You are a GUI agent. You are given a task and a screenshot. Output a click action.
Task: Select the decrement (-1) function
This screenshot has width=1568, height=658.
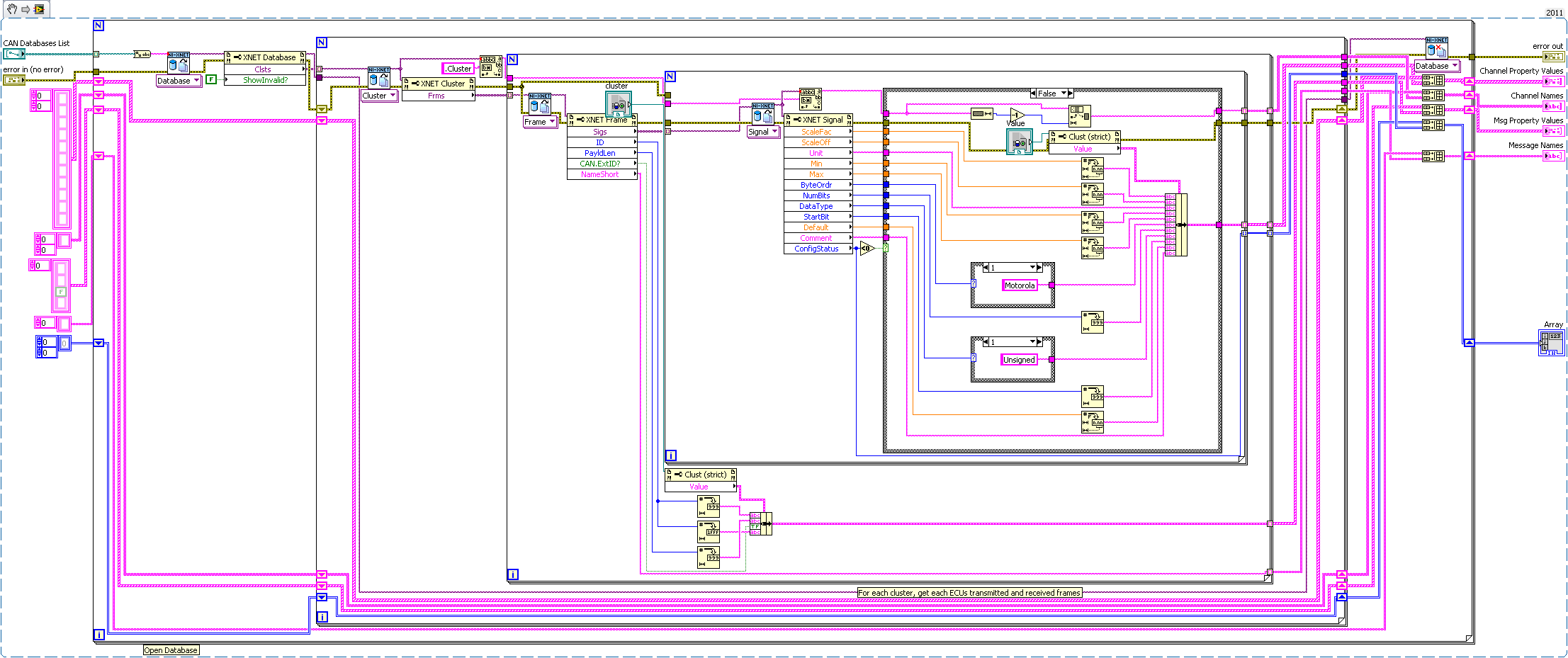point(1017,114)
